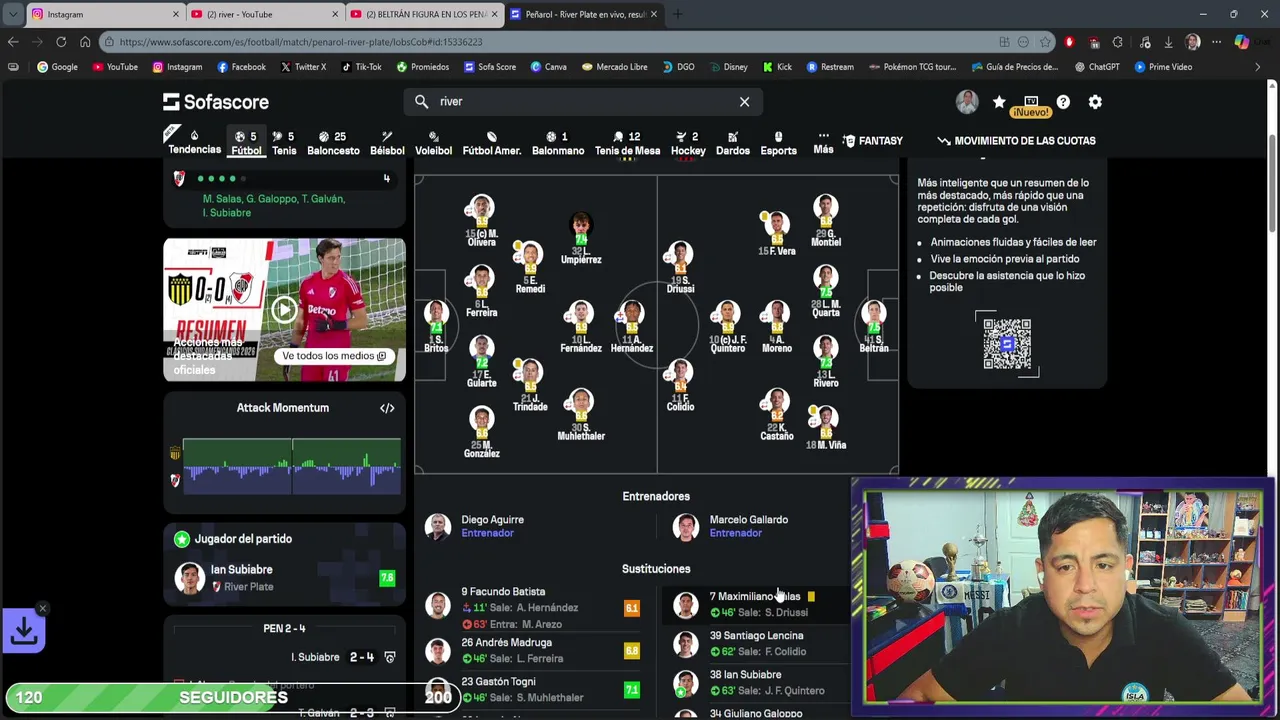Click Ian Subiabre's 7.8 rating badge
Screen dimensions: 1280x720
point(387,578)
